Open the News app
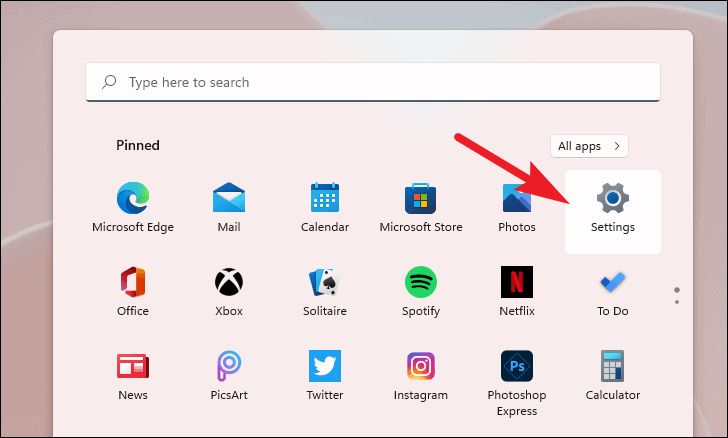 tap(133, 376)
